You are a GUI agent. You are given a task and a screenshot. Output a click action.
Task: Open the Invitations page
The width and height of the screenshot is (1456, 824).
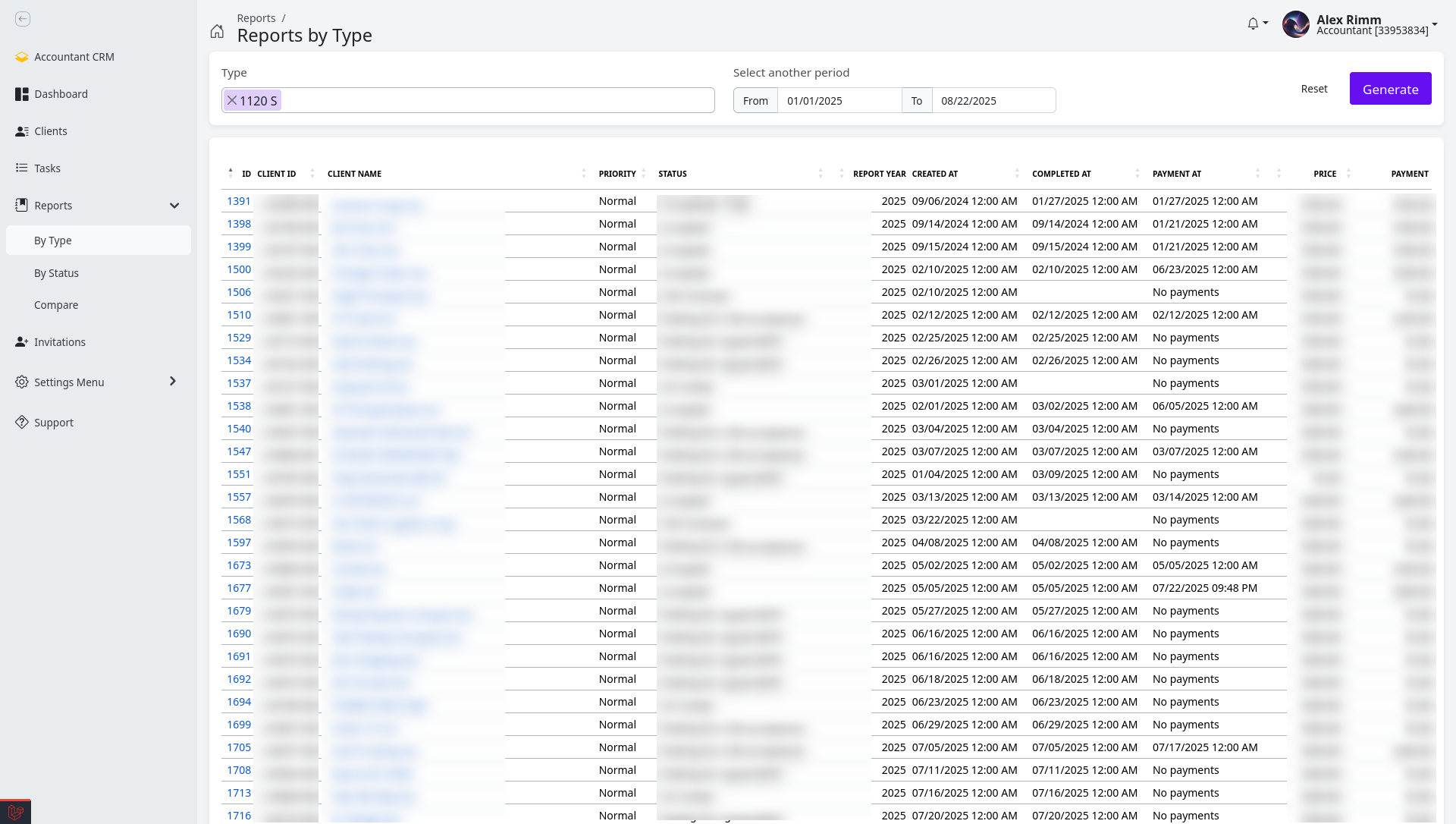[59, 342]
